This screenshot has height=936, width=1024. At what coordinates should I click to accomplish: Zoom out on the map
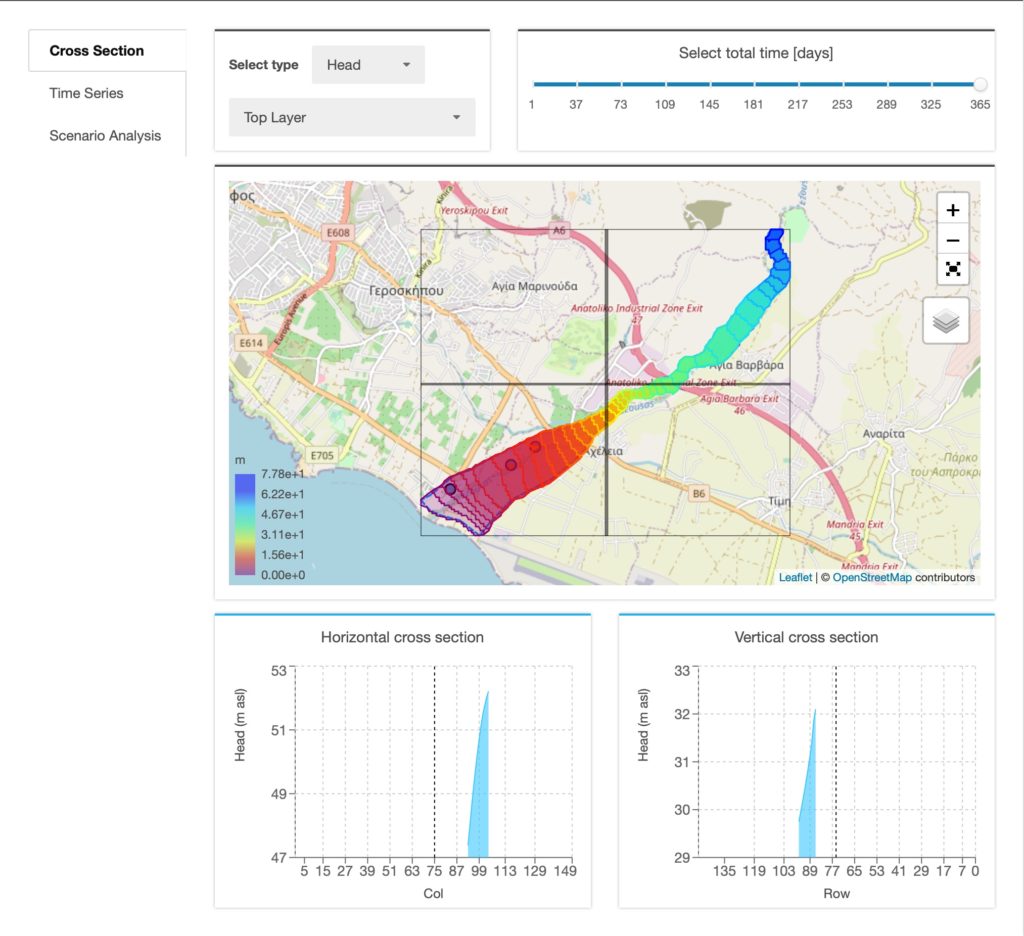pos(953,240)
